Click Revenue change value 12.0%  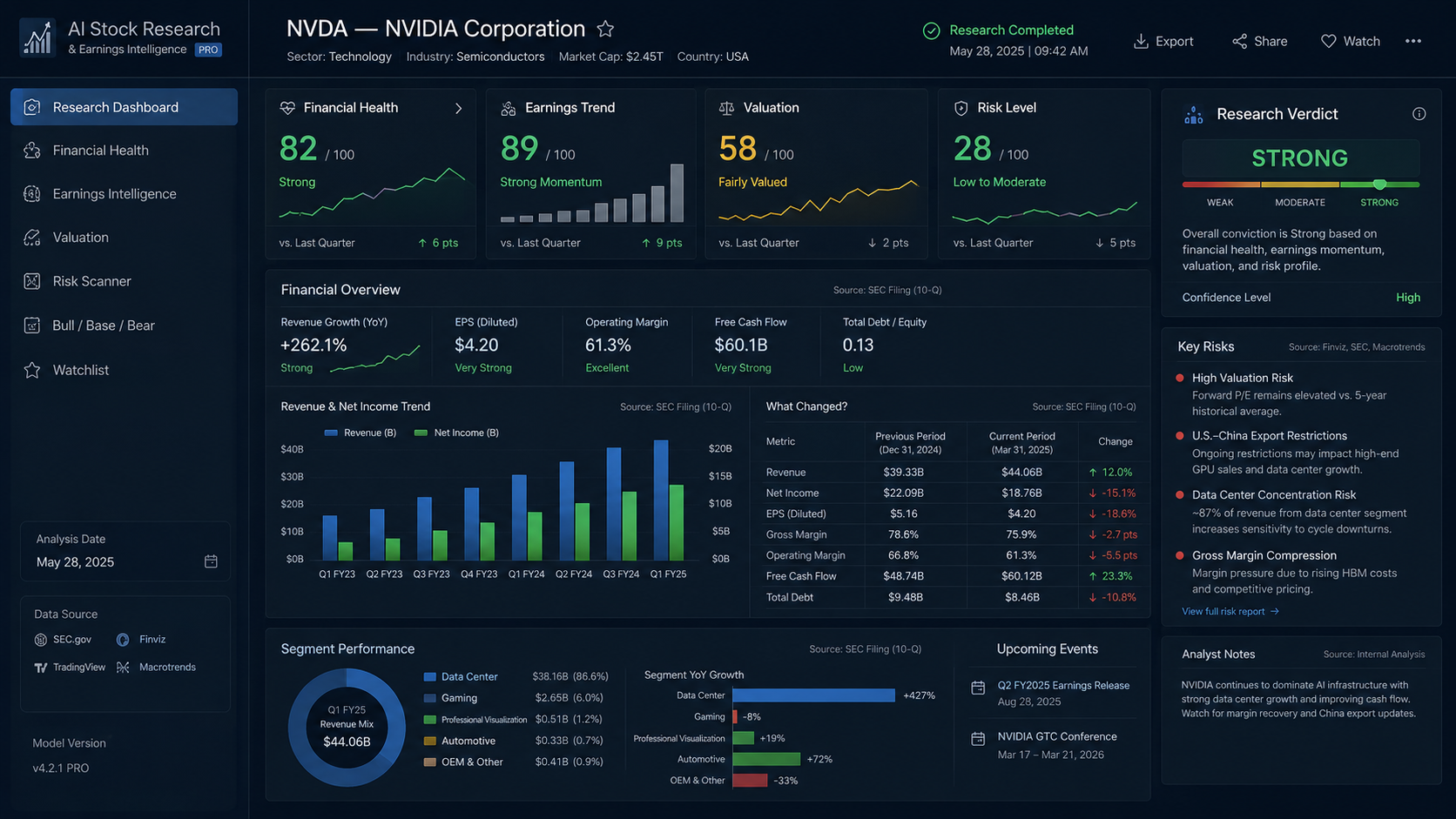point(1111,473)
